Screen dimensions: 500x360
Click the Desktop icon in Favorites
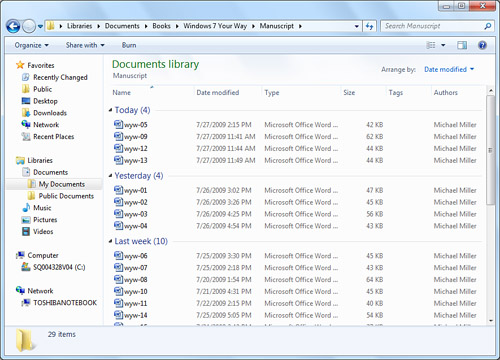pos(26,101)
